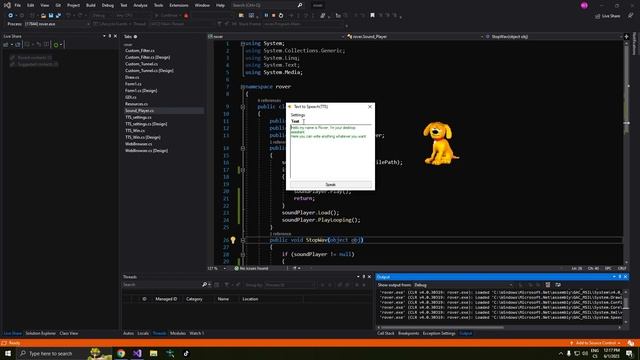Open the View menu
The image size is (640, 360).
(44, 5)
